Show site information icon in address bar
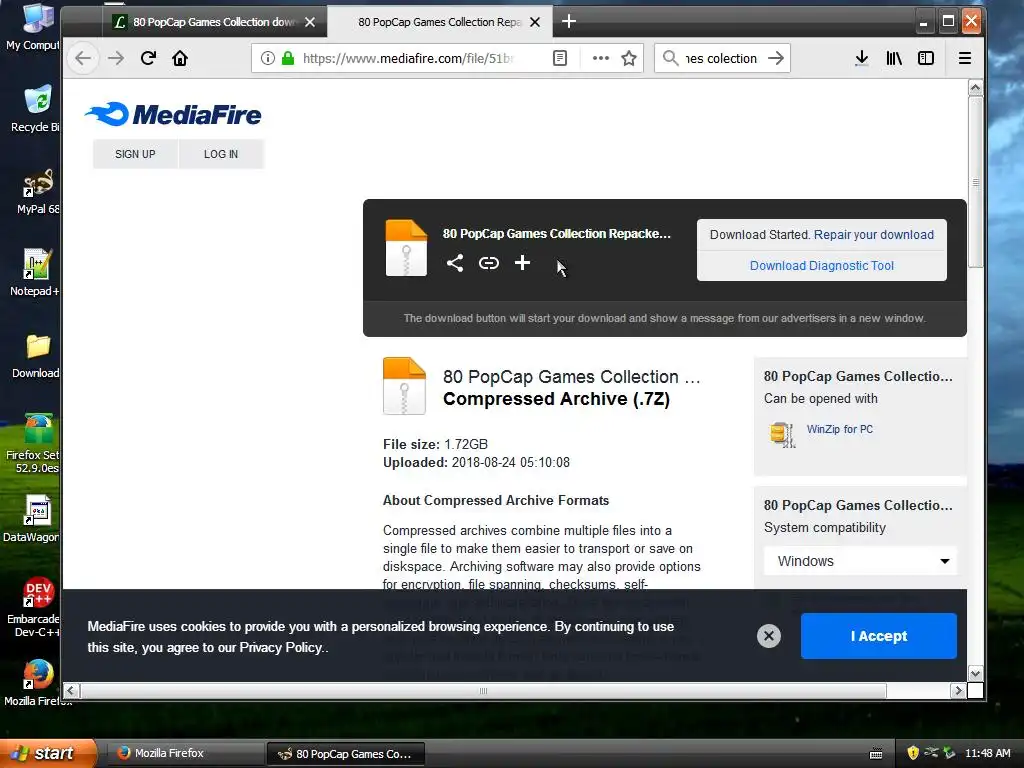Screen dimensions: 1024x768 [x=268, y=58]
